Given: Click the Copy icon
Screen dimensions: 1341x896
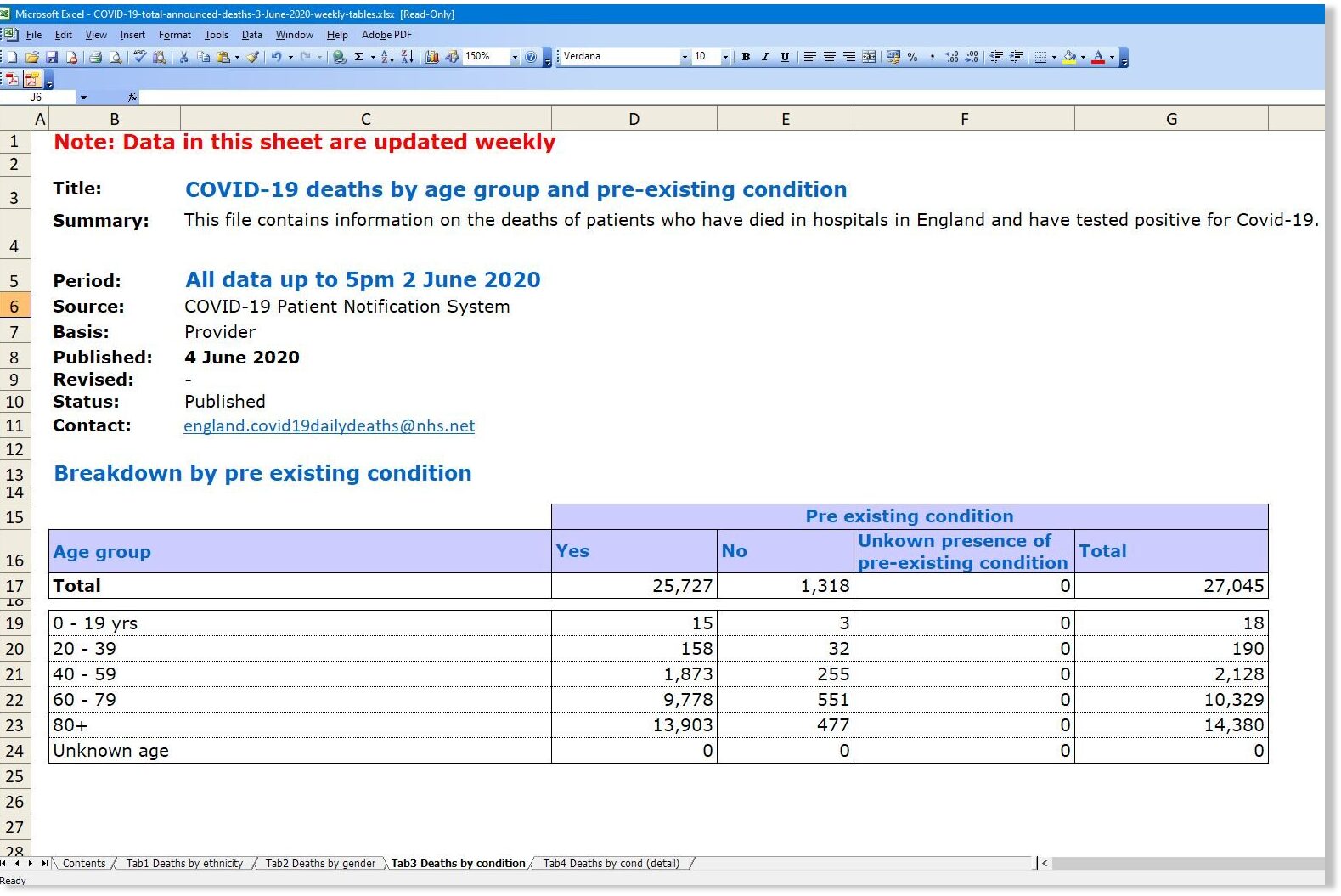Looking at the screenshot, I should (203, 57).
